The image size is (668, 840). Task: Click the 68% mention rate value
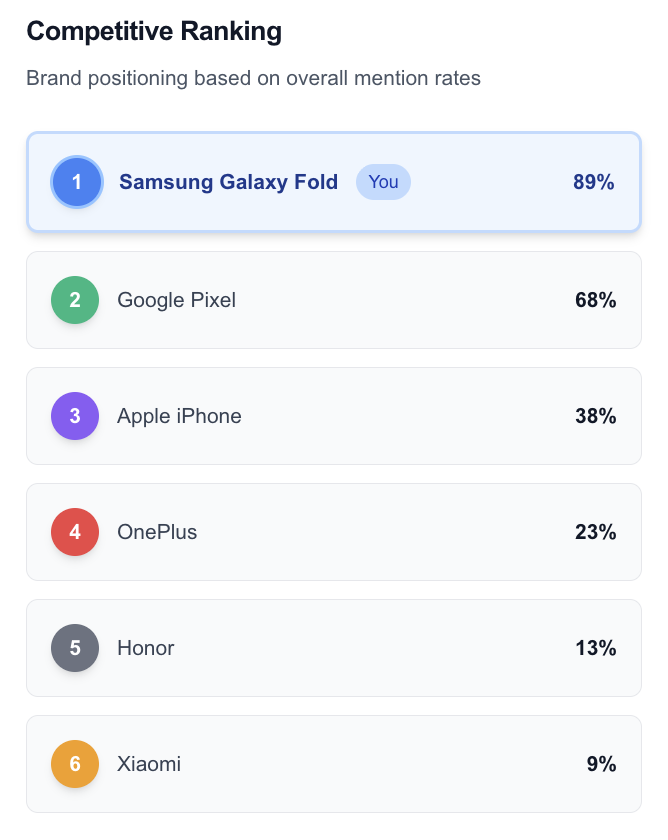[x=595, y=300]
